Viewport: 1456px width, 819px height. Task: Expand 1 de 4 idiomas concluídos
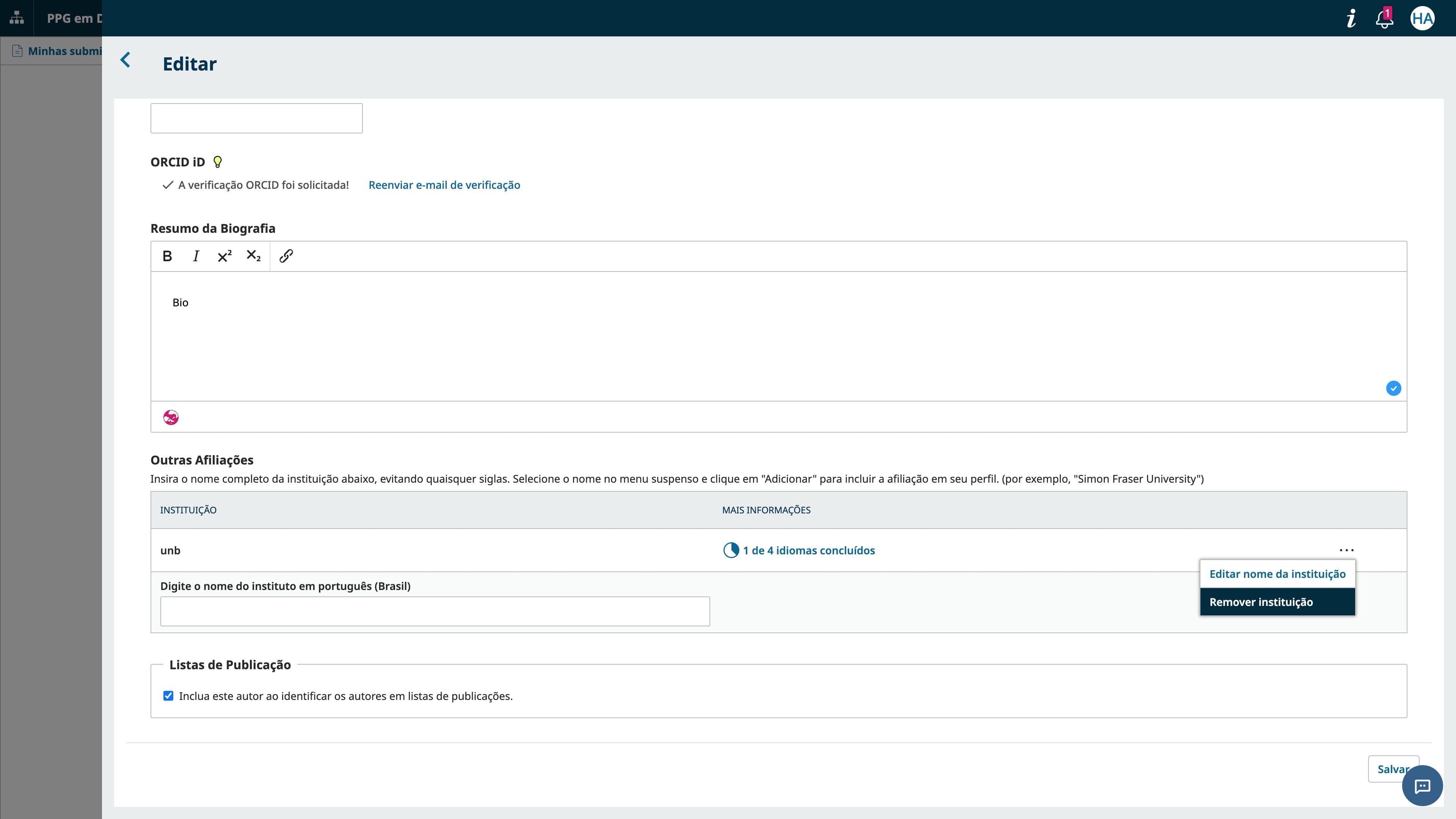click(808, 551)
